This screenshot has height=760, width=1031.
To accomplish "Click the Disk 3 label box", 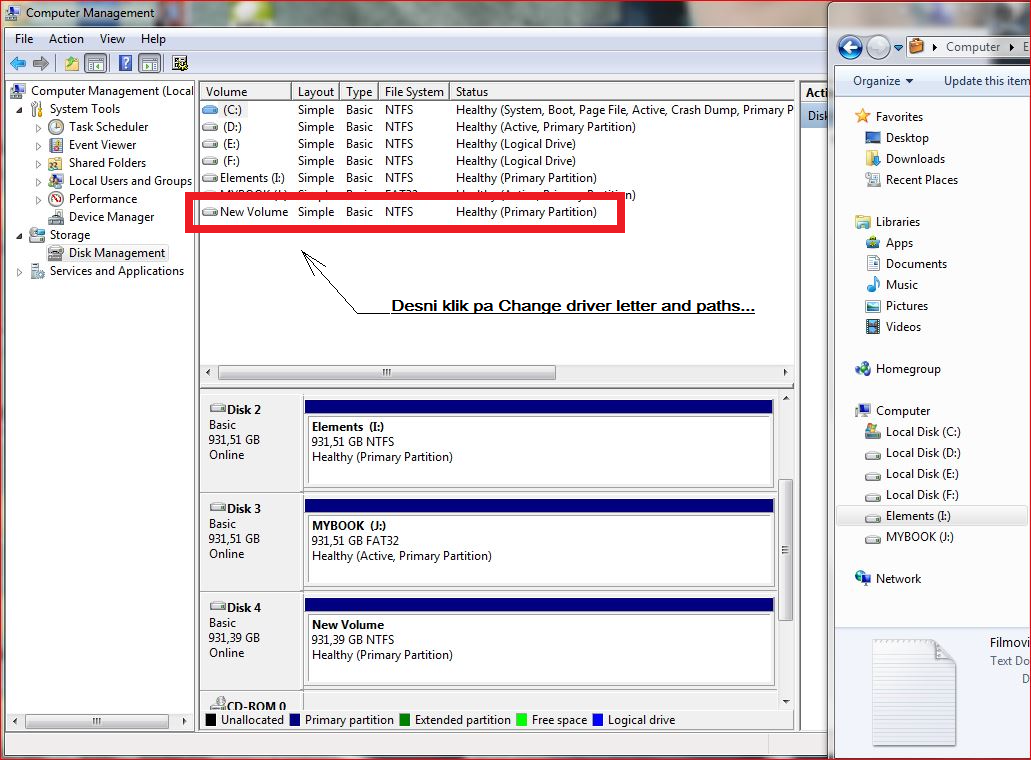I will 252,542.
